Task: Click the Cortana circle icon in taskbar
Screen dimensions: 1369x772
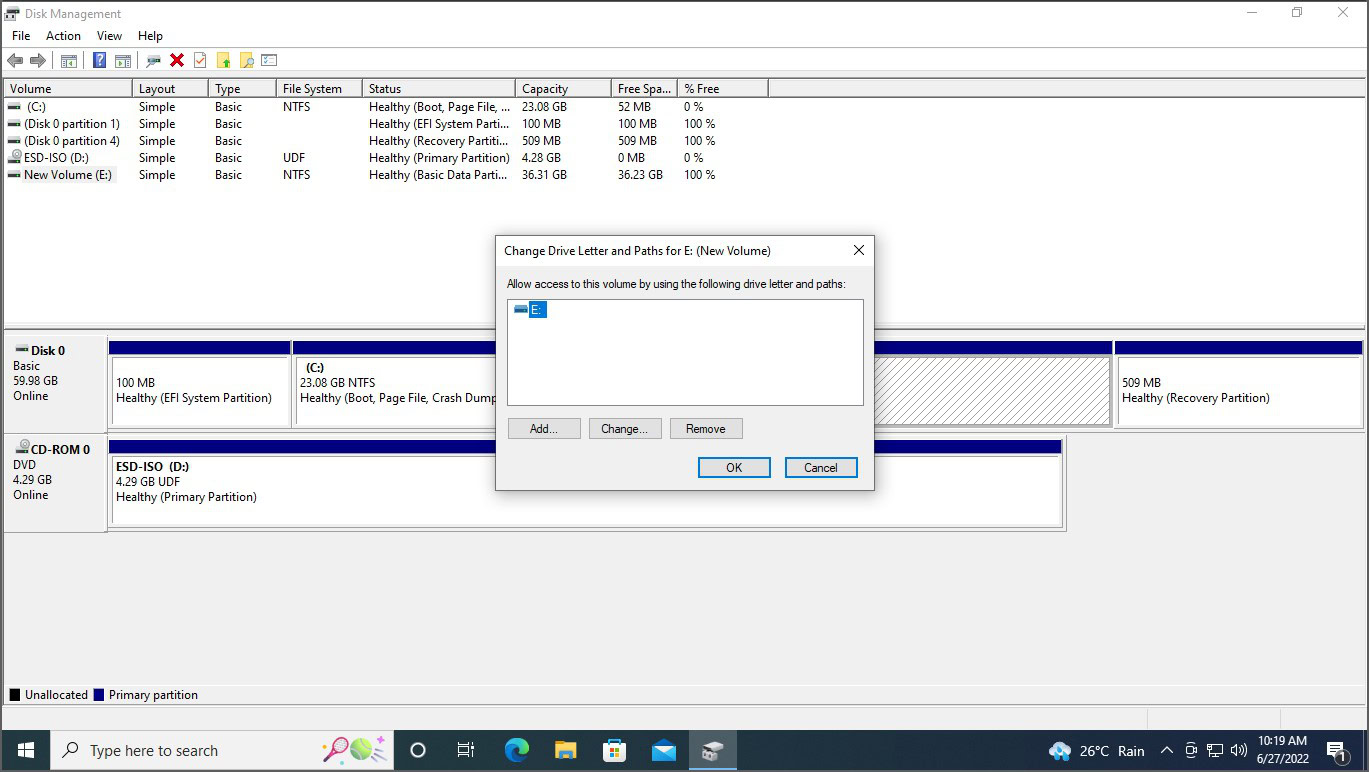Action: click(418, 750)
